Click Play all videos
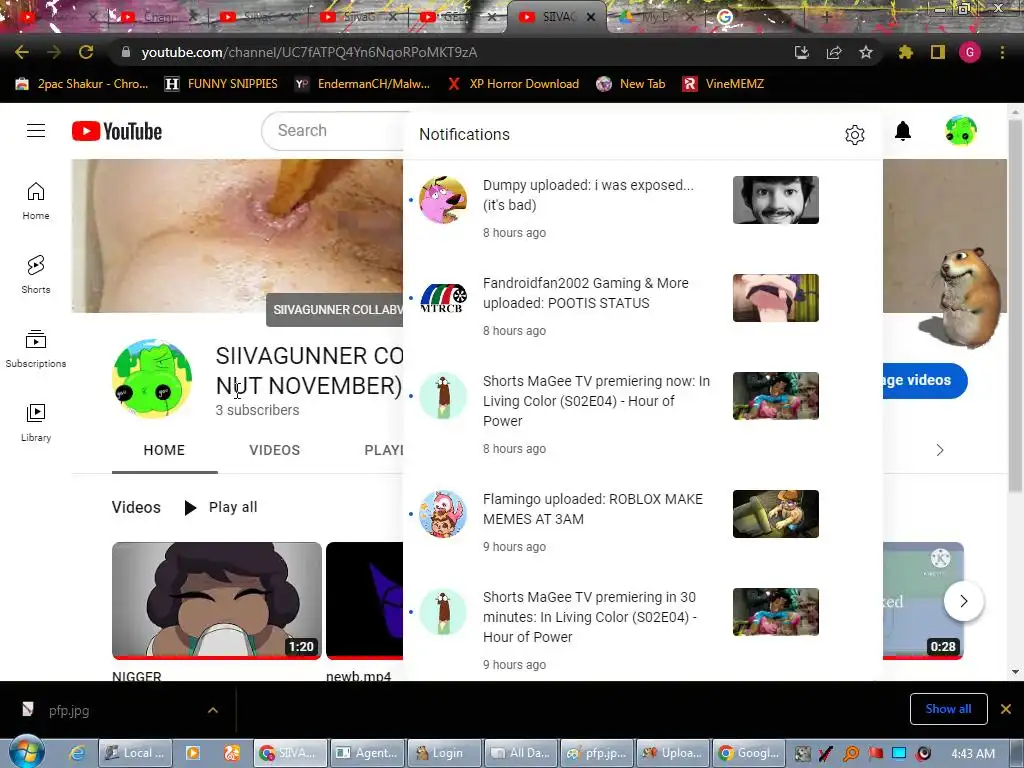This screenshot has height=768, width=1024. [221, 507]
